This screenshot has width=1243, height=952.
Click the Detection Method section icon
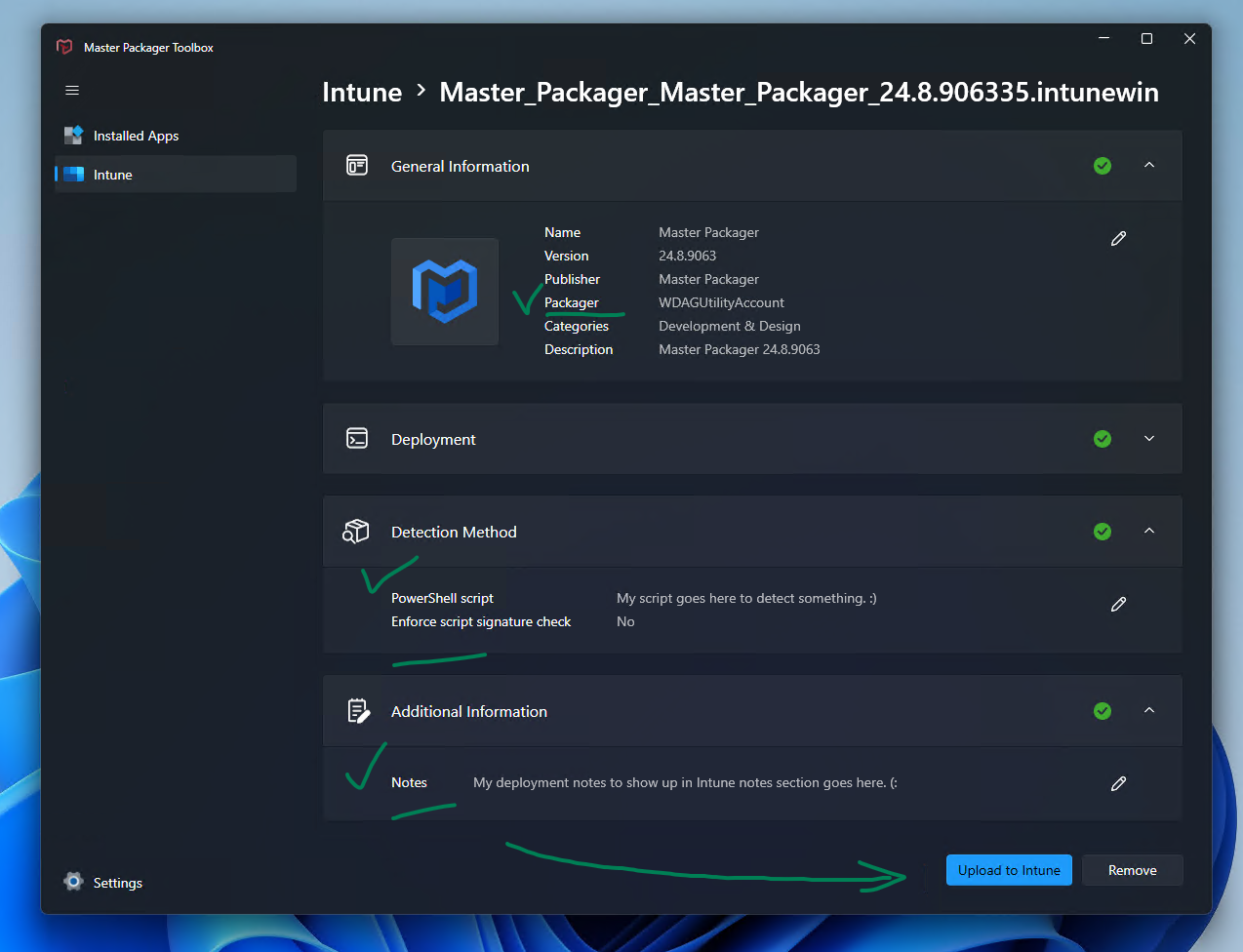pyautogui.click(x=356, y=532)
